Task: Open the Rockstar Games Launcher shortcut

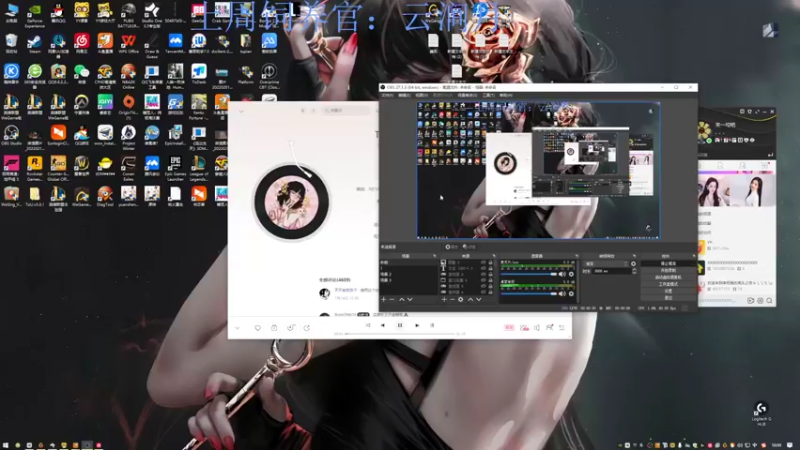Action: point(35,168)
